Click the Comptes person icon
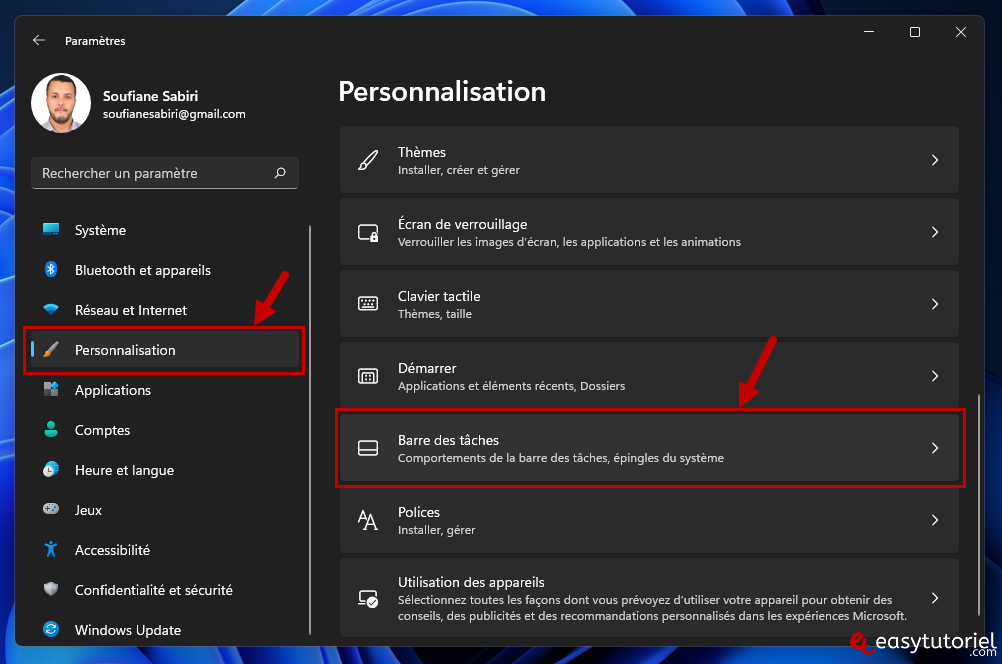The image size is (1002, 664). (x=51, y=429)
